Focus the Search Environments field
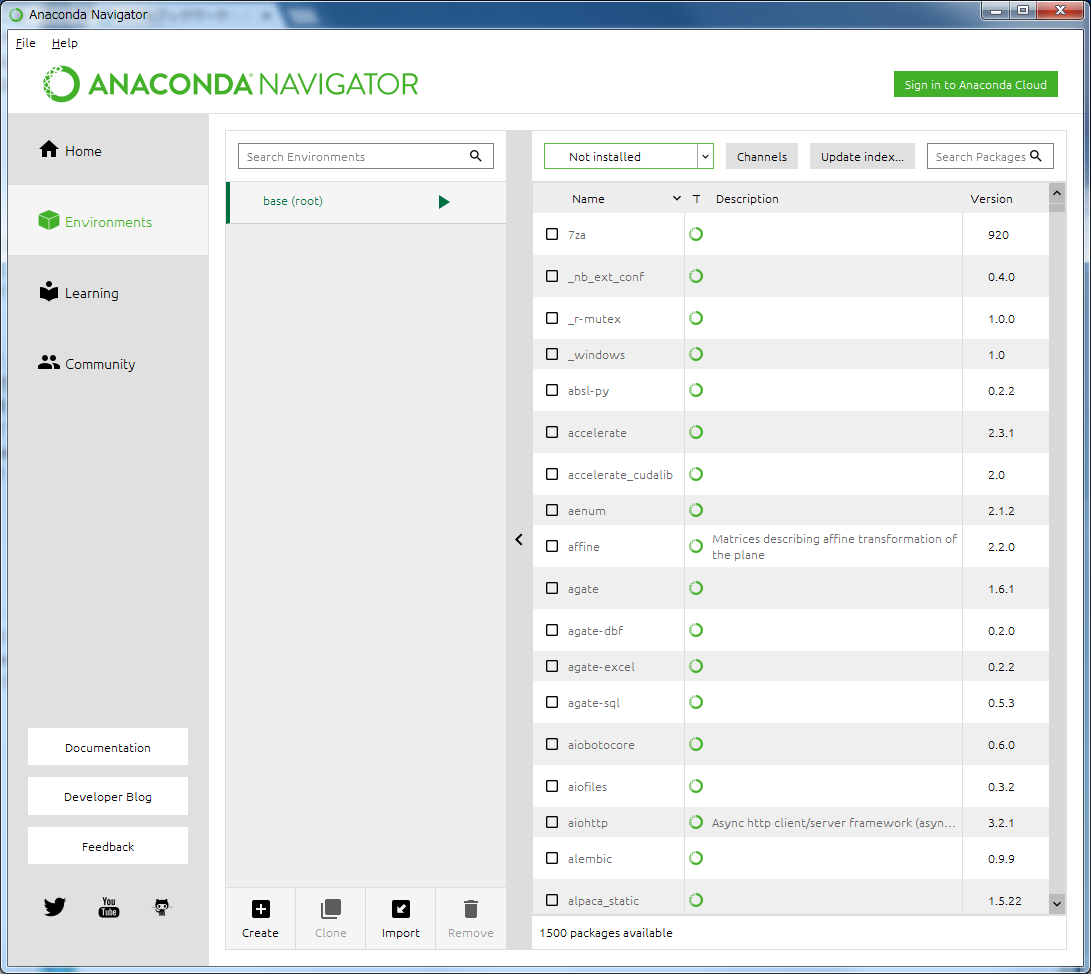The height and width of the screenshot is (974, 1091). point(366,156)
